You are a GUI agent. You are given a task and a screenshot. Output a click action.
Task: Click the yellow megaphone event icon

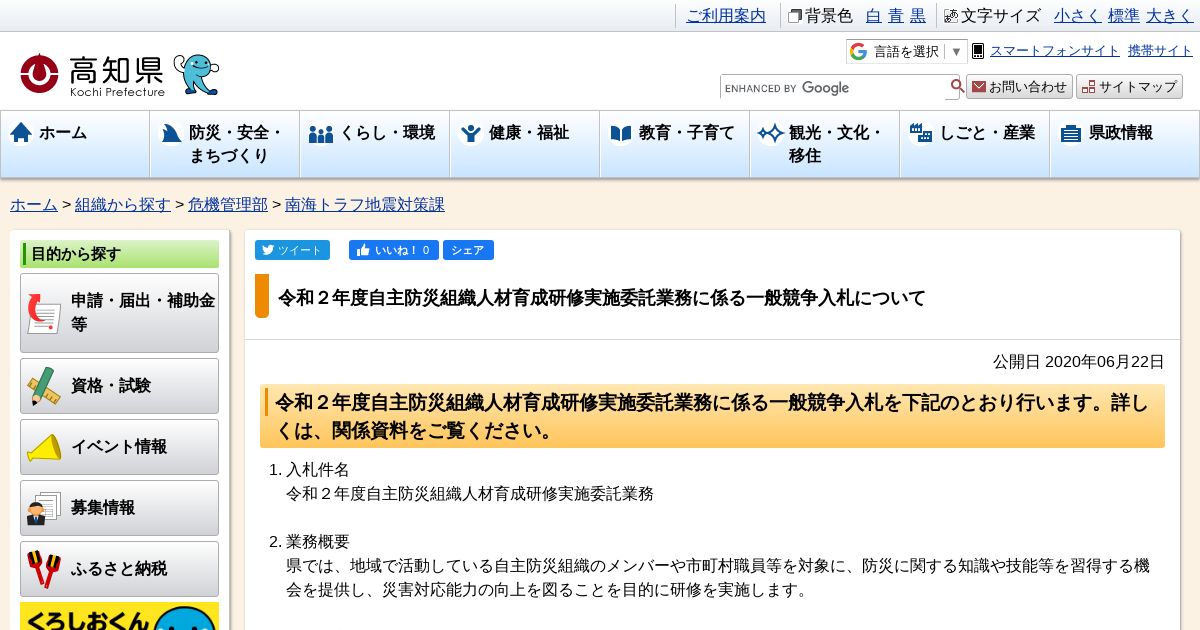tap(44, 447)
